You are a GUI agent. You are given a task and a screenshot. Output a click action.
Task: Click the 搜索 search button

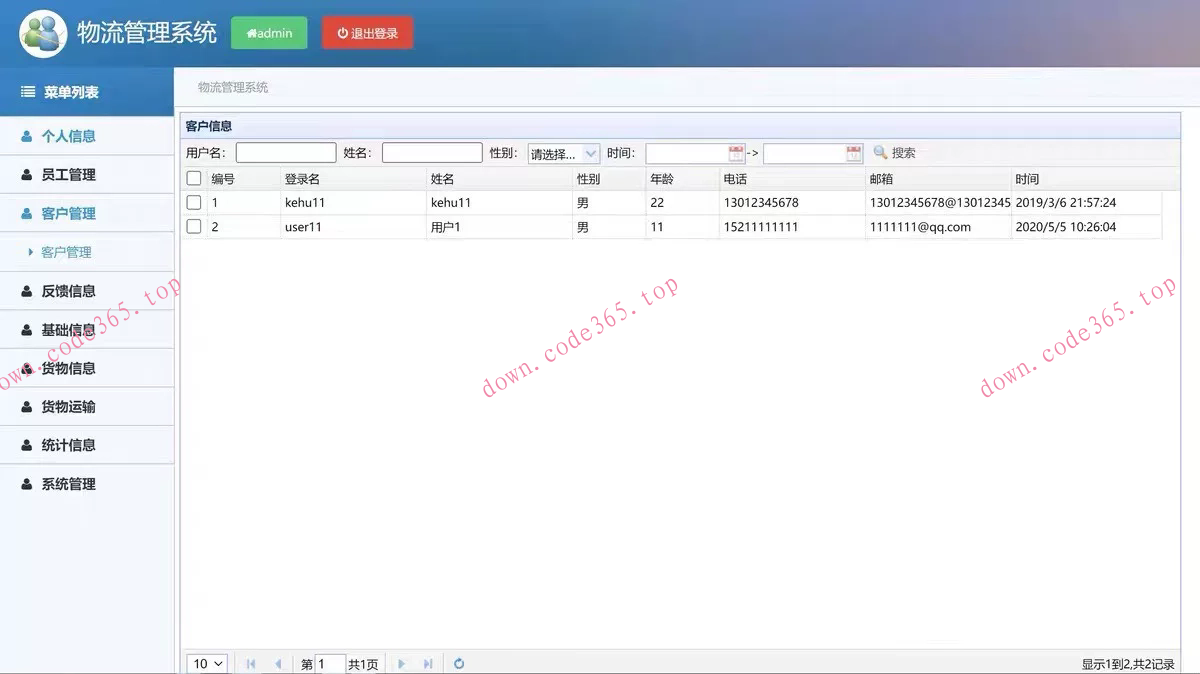(x=894, y=153)
